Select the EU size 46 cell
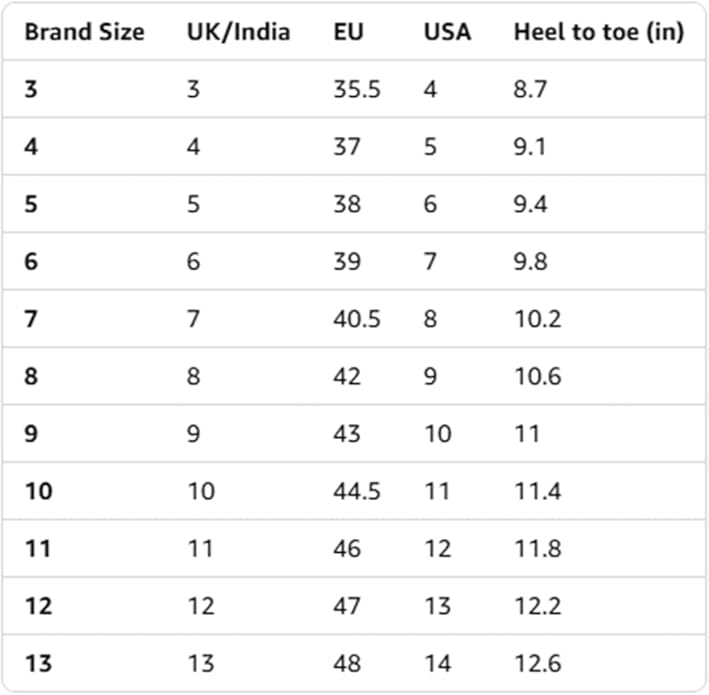Image resolution: width=709 pixels, height=695 pixels. click(x=347, y=549)
